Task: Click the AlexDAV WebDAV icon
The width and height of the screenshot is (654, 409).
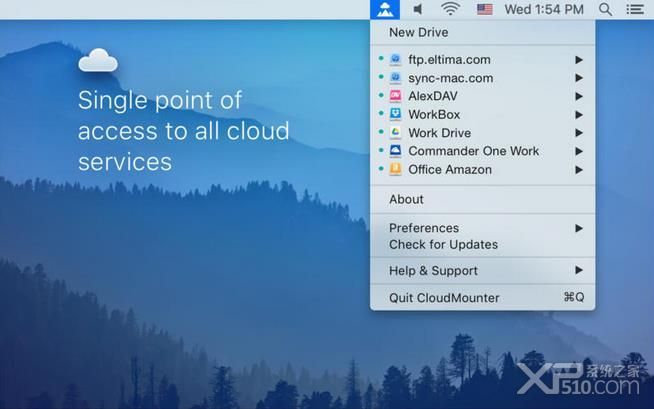Action: coord(395,96)
